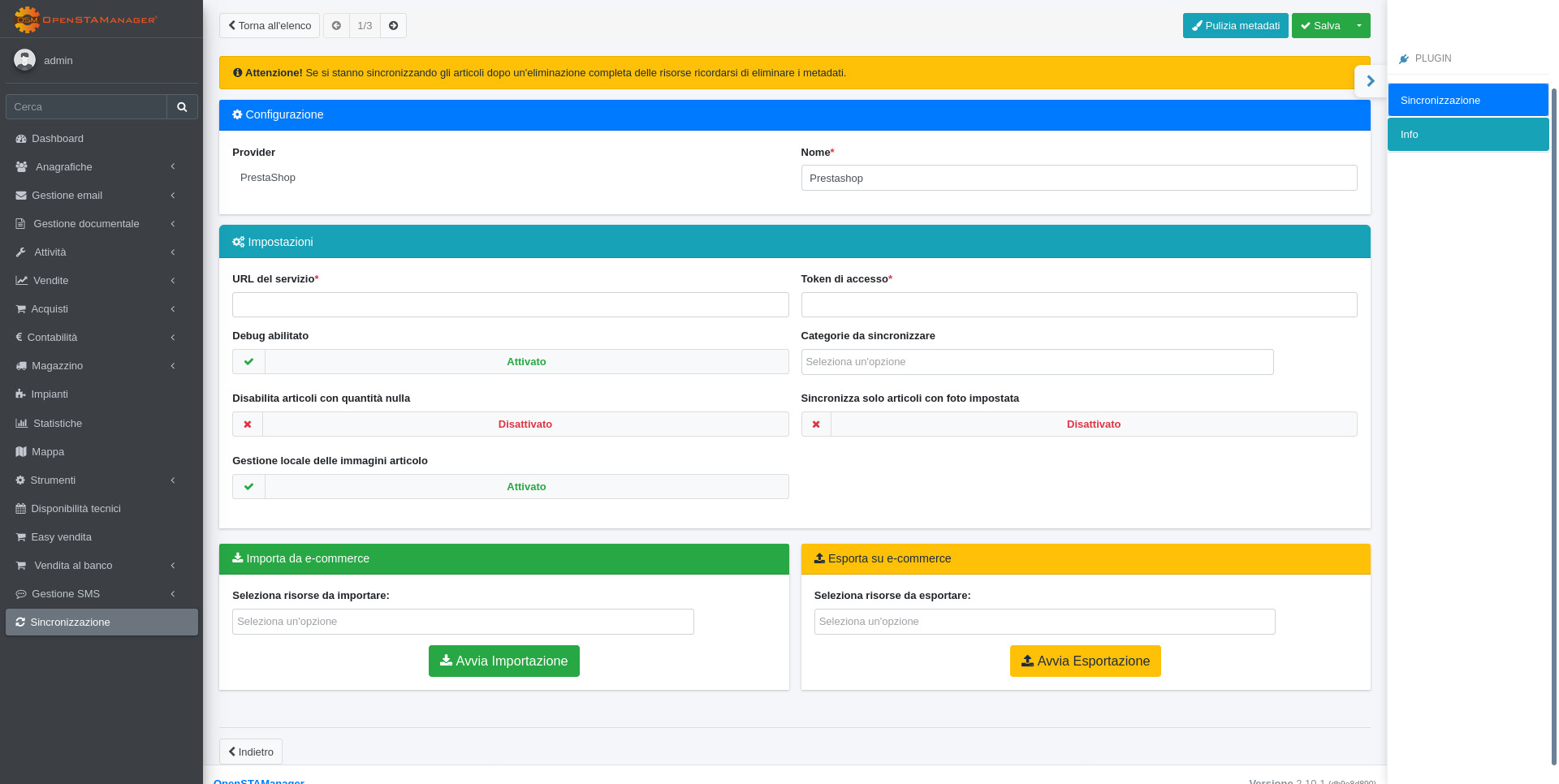Click the Gestione email envelope icon
Image resolution: width=1559 pixels, height=784 pixels.
[21, 196]
